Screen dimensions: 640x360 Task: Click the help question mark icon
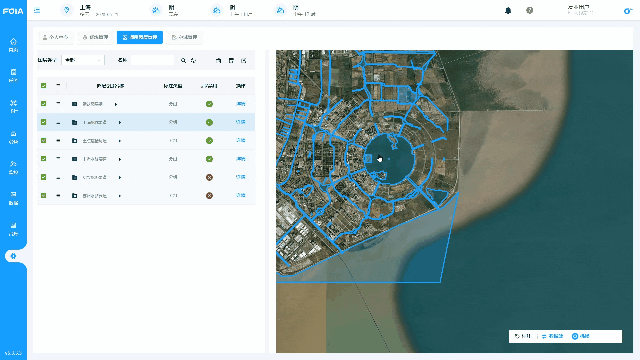coord(529,10)
